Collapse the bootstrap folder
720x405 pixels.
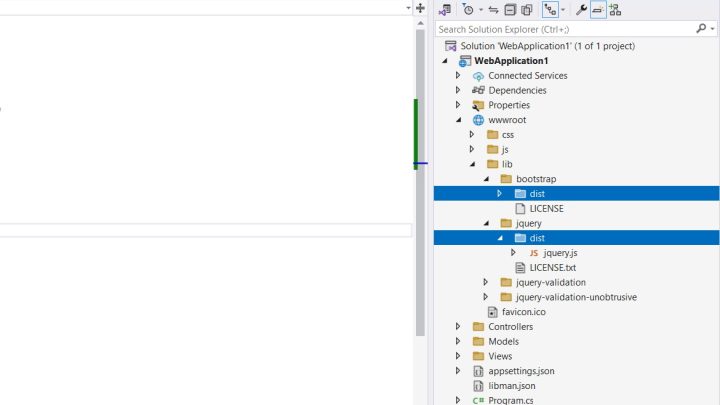coord(486,179)
